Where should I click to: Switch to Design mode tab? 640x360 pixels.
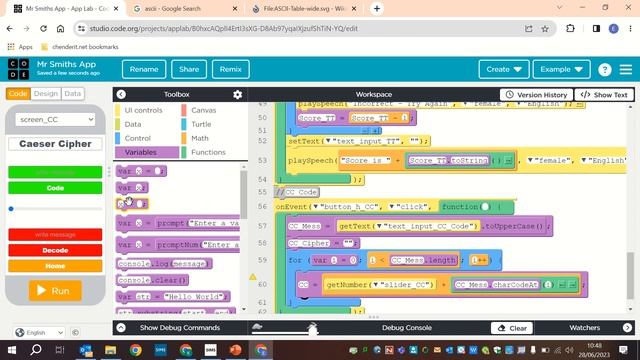click(46, 93)
